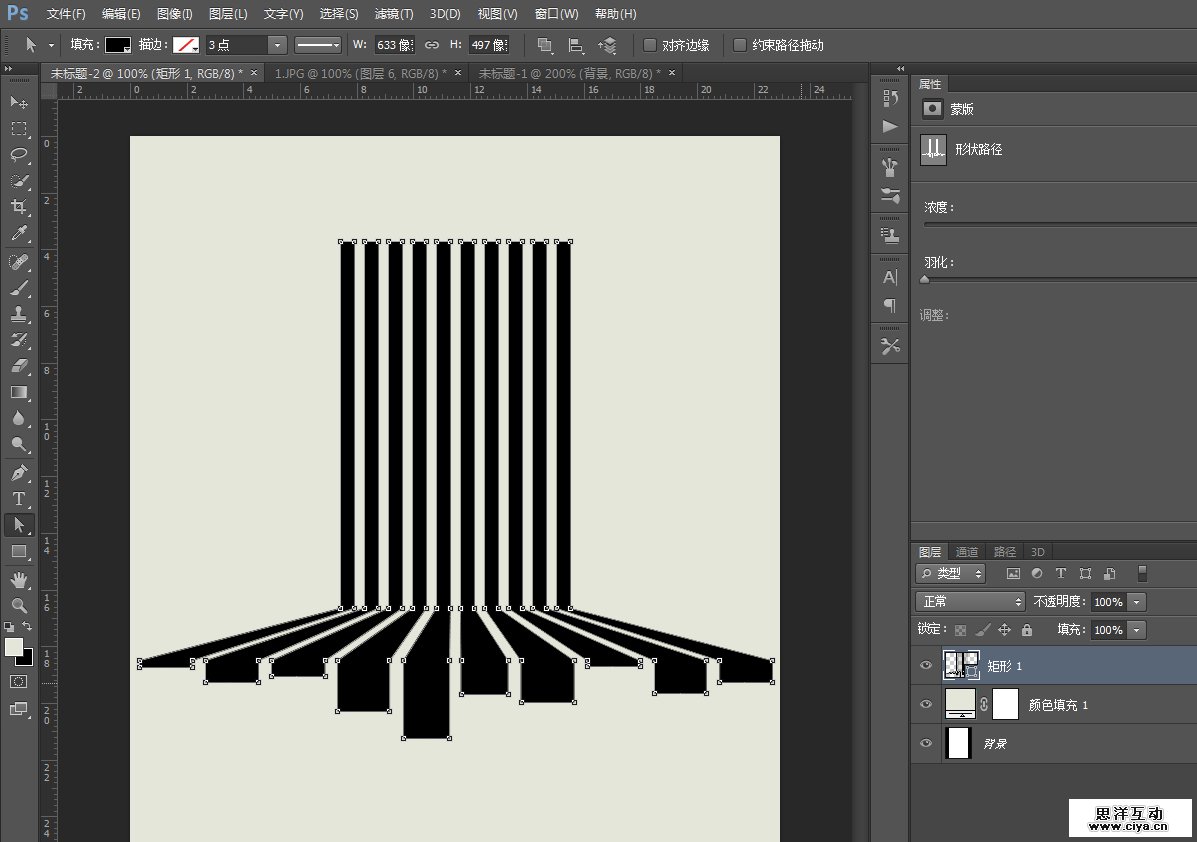
Task: Enable the 约束路径拖动 checkbox
Action: 740,45
